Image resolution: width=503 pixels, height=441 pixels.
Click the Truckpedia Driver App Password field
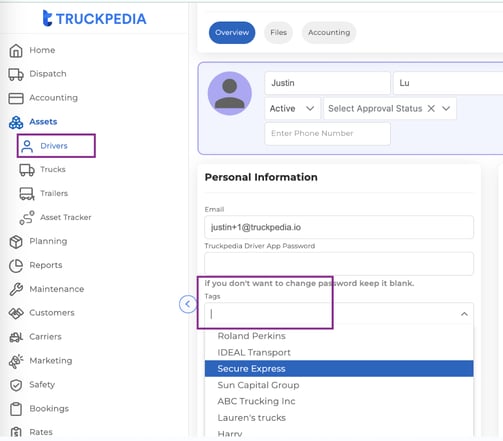[339, 264]
